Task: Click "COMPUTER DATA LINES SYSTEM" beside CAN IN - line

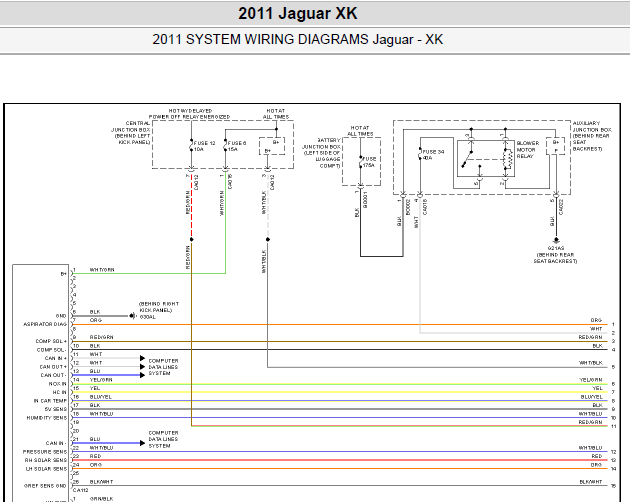Action: [x=163, y=439]
